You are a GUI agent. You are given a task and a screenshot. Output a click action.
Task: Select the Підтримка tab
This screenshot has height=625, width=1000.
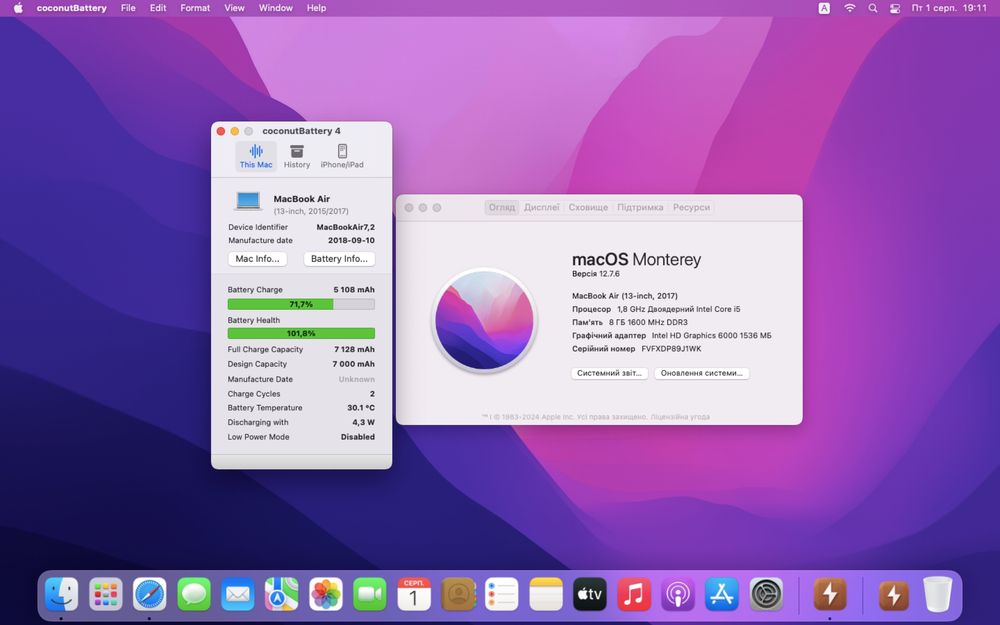click(640, 207)
